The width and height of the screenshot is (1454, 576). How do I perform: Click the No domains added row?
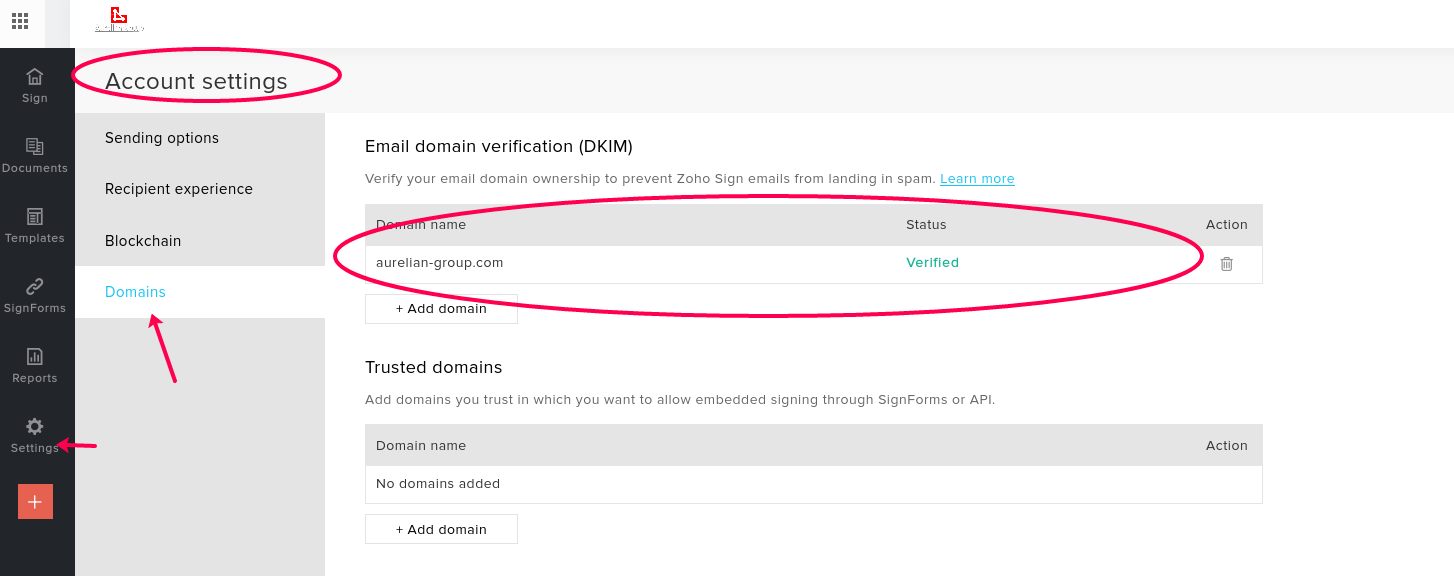click(x=813, y=484)
